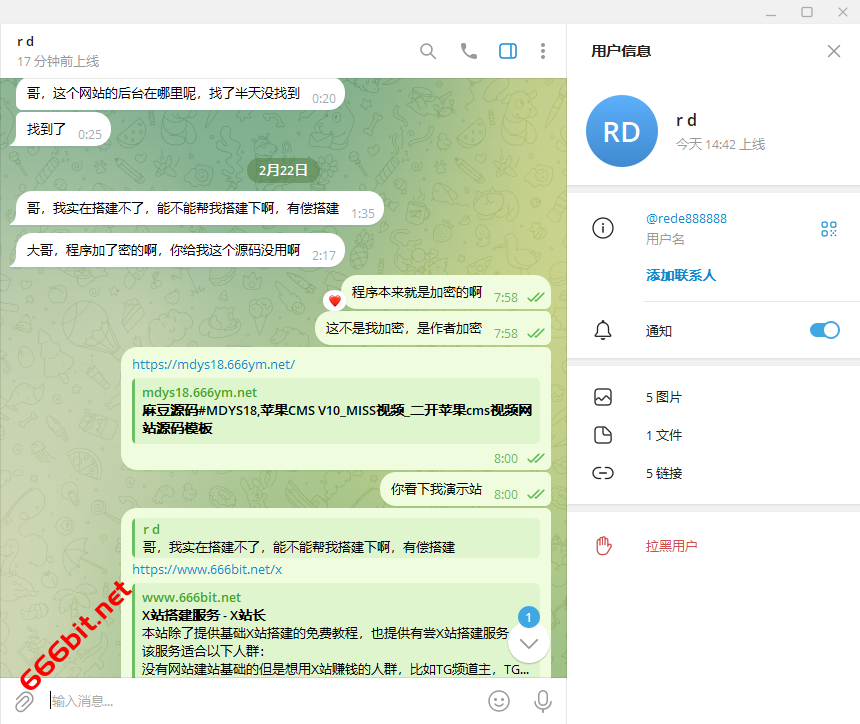Image resolution: width=860 pixels, height=724 pixels.
Task: Open the QR code for username
Action: click(829, 229)
